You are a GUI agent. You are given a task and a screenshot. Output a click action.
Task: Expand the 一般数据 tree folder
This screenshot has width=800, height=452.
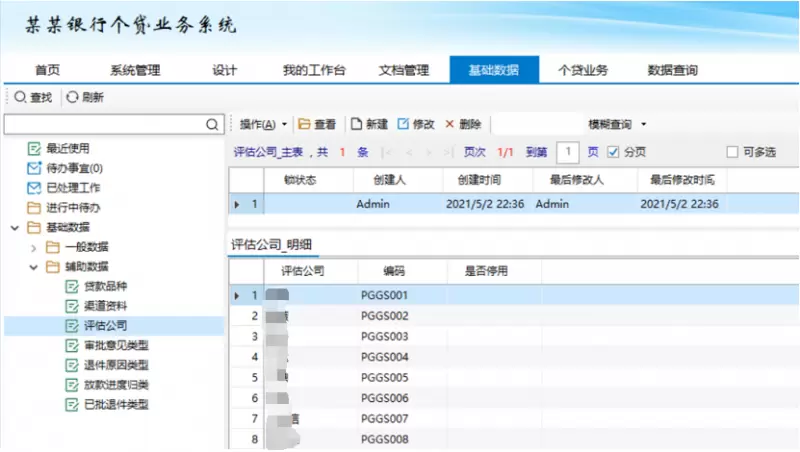[34, 247]
